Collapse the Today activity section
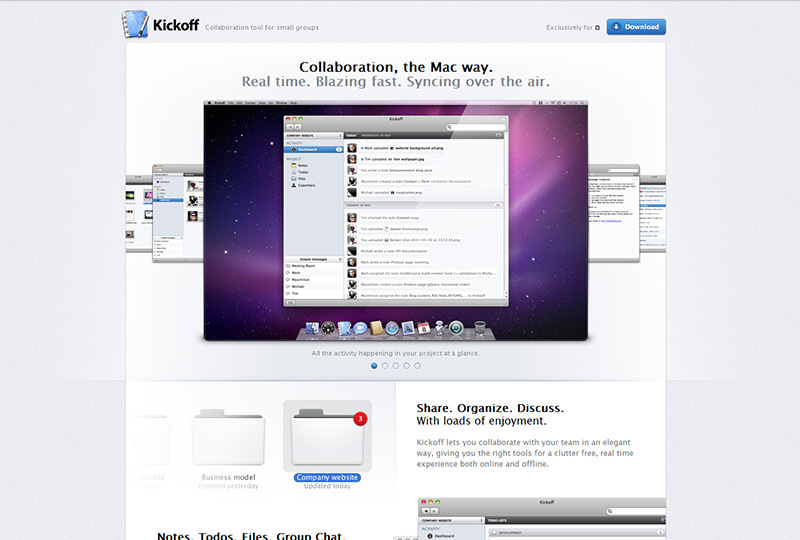The image size is (800, 540). coord(498,135)
